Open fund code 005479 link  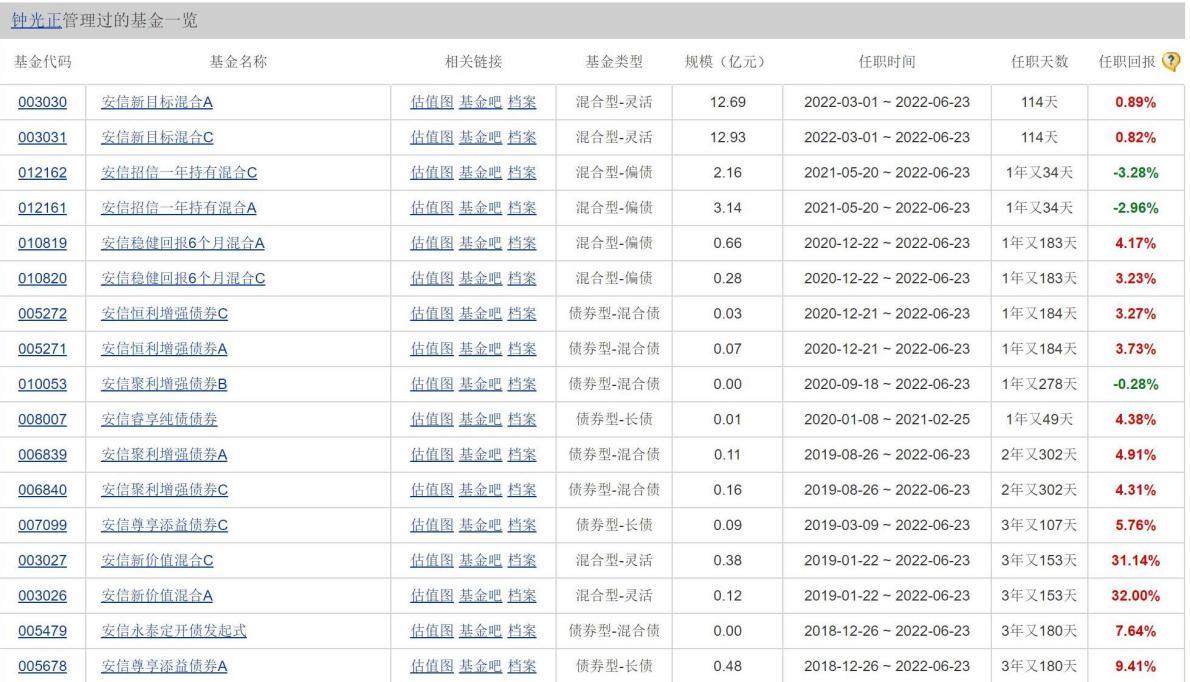pyautogui.click(x=42, y=631)
